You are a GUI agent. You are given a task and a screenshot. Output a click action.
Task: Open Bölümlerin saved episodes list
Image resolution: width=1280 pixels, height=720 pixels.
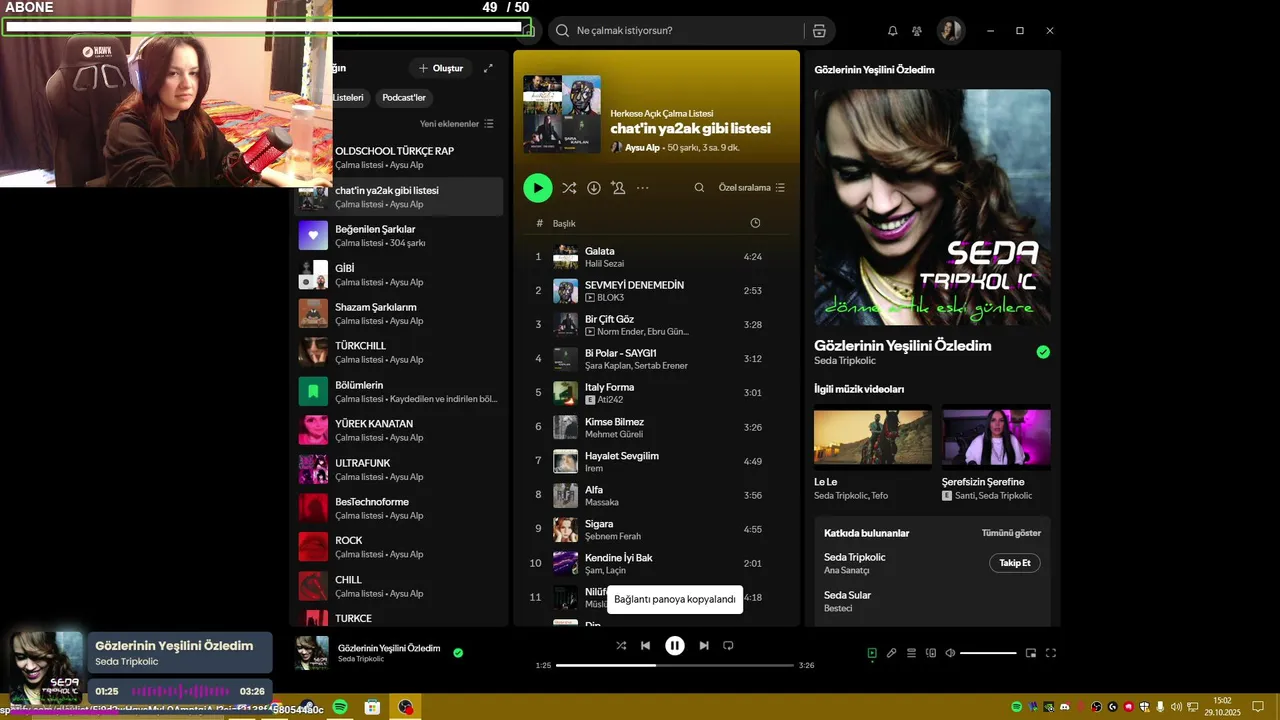[399, 392]
